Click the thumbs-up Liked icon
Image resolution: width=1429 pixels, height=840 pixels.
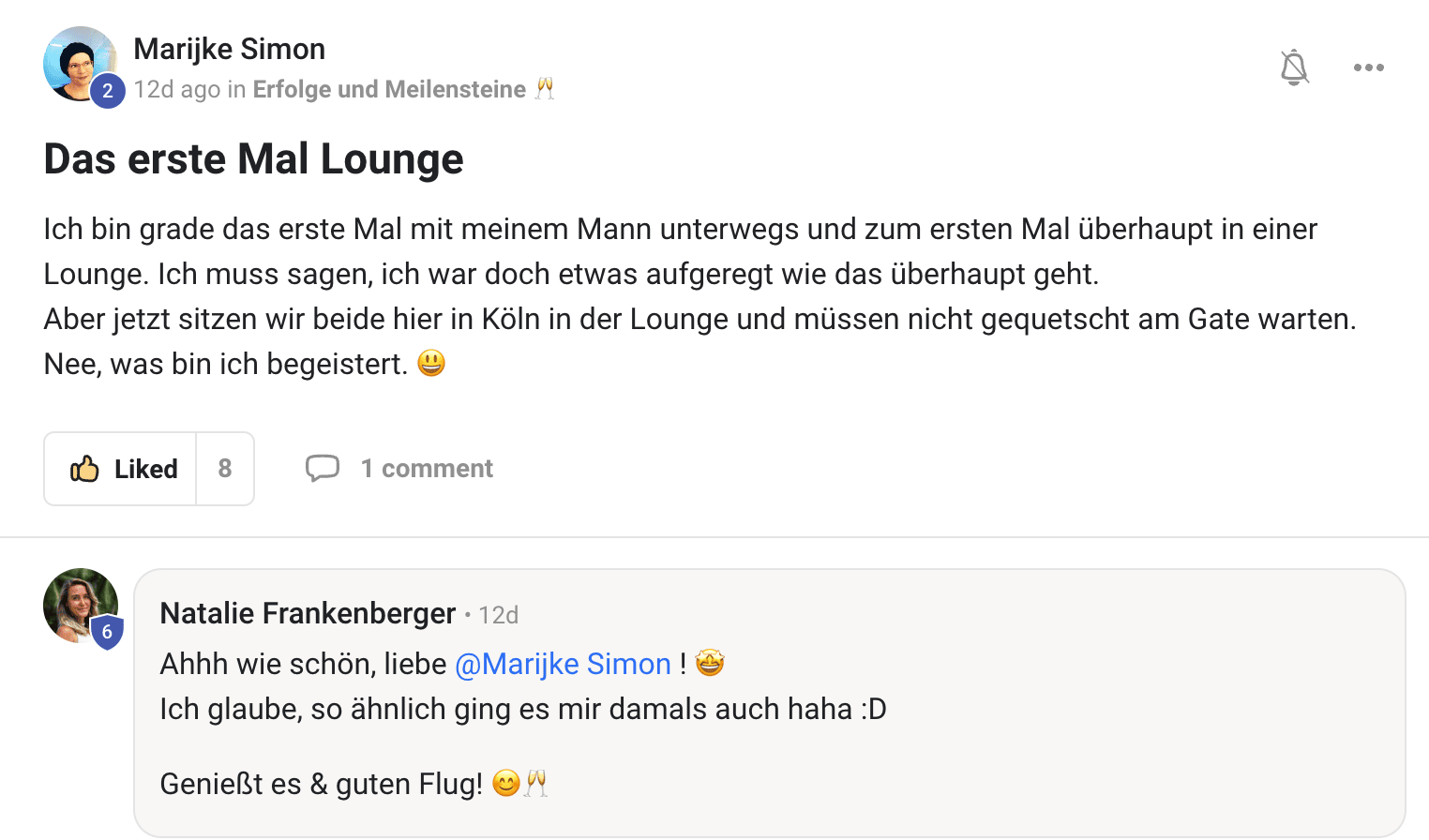[84, 469]
